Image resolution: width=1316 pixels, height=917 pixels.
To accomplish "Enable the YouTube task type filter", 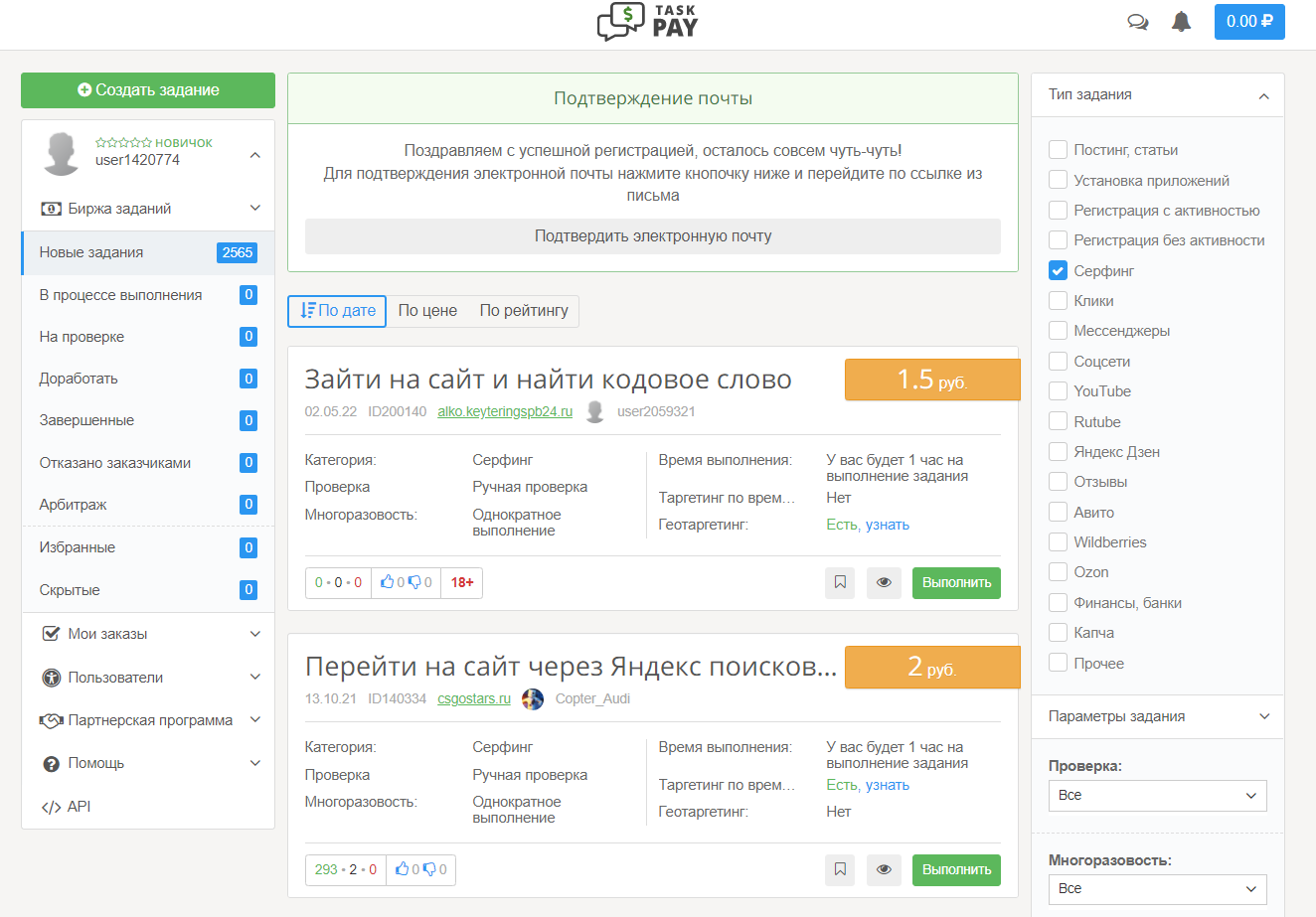I will (x=1059, y=391).
